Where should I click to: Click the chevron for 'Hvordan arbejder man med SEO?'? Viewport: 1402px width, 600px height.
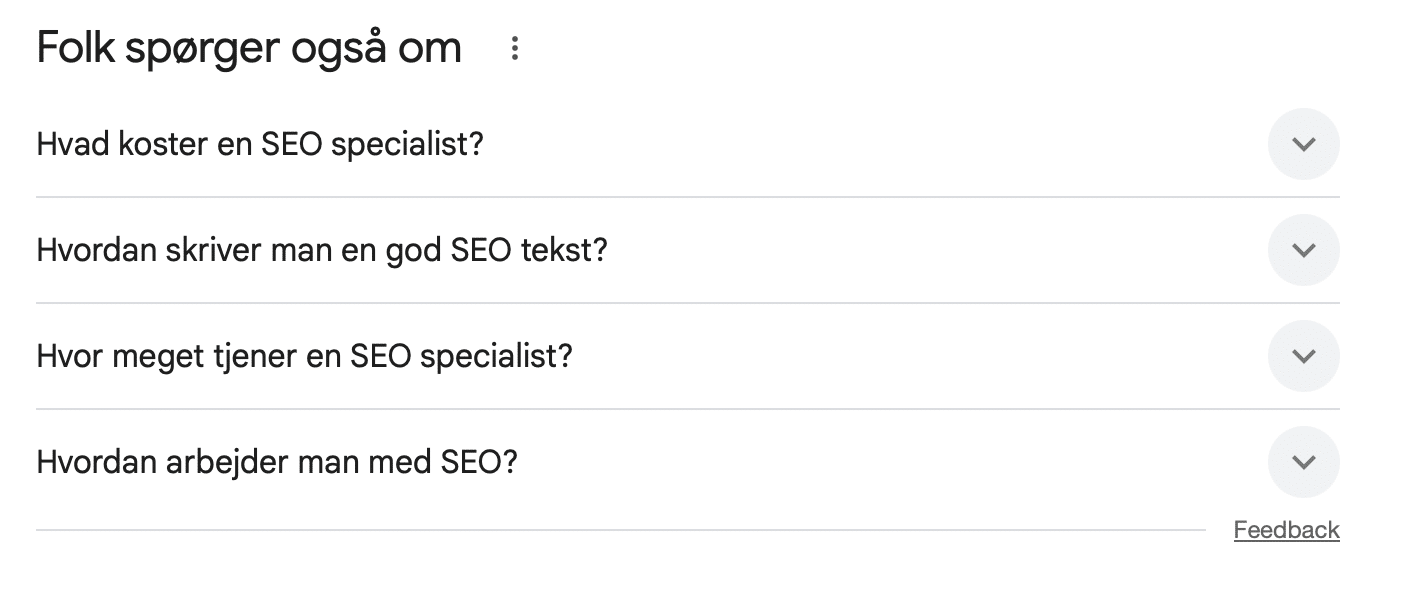click(1303, 462)
